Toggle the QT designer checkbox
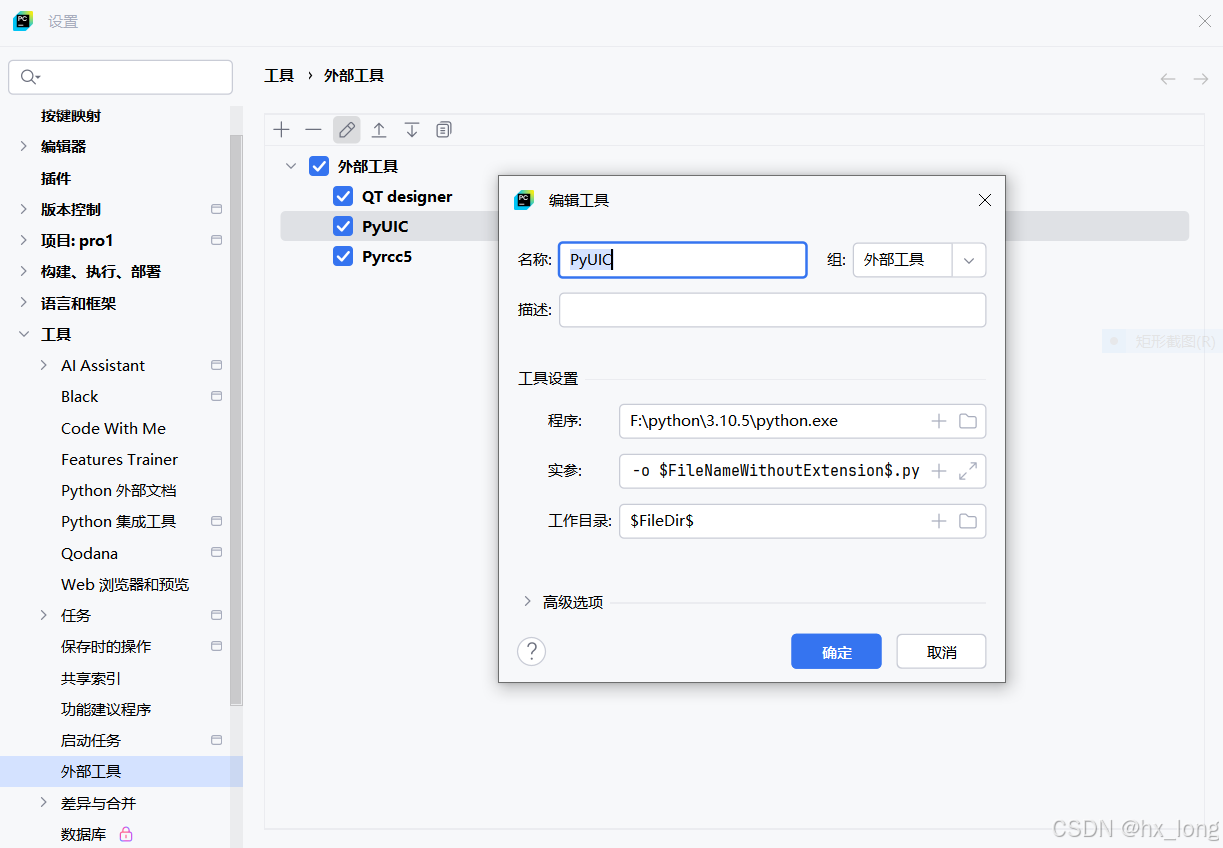 pyautogui.click(x=343, y=196)
